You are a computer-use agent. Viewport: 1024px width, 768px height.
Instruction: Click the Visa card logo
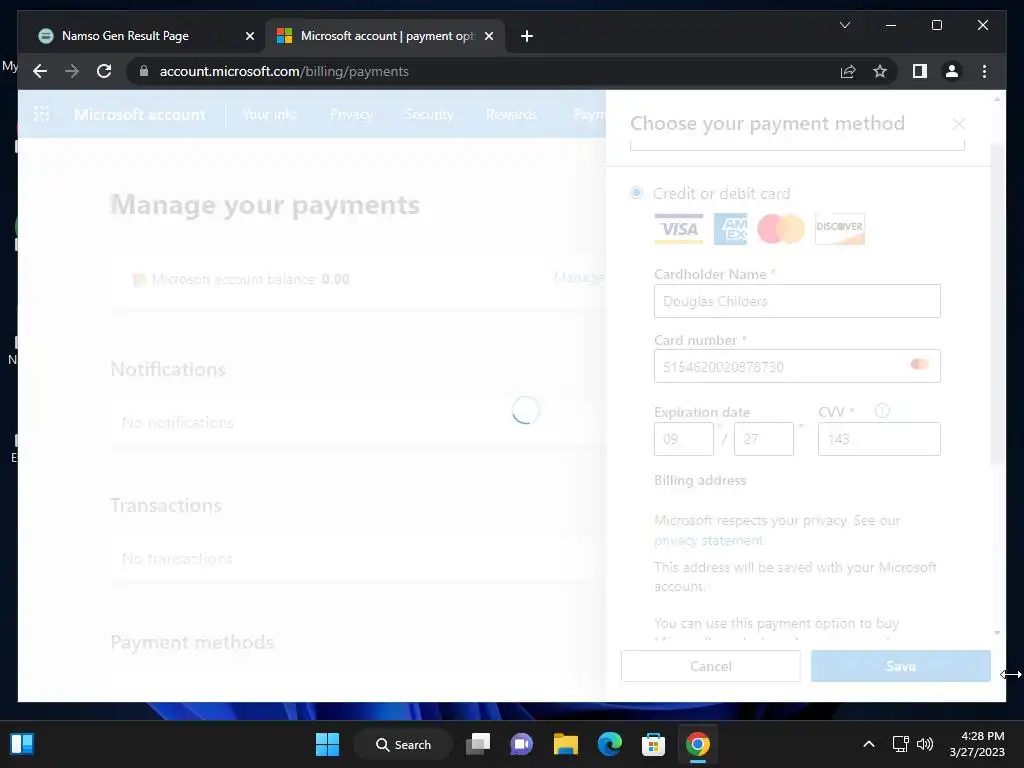click(x=679, y=229)
